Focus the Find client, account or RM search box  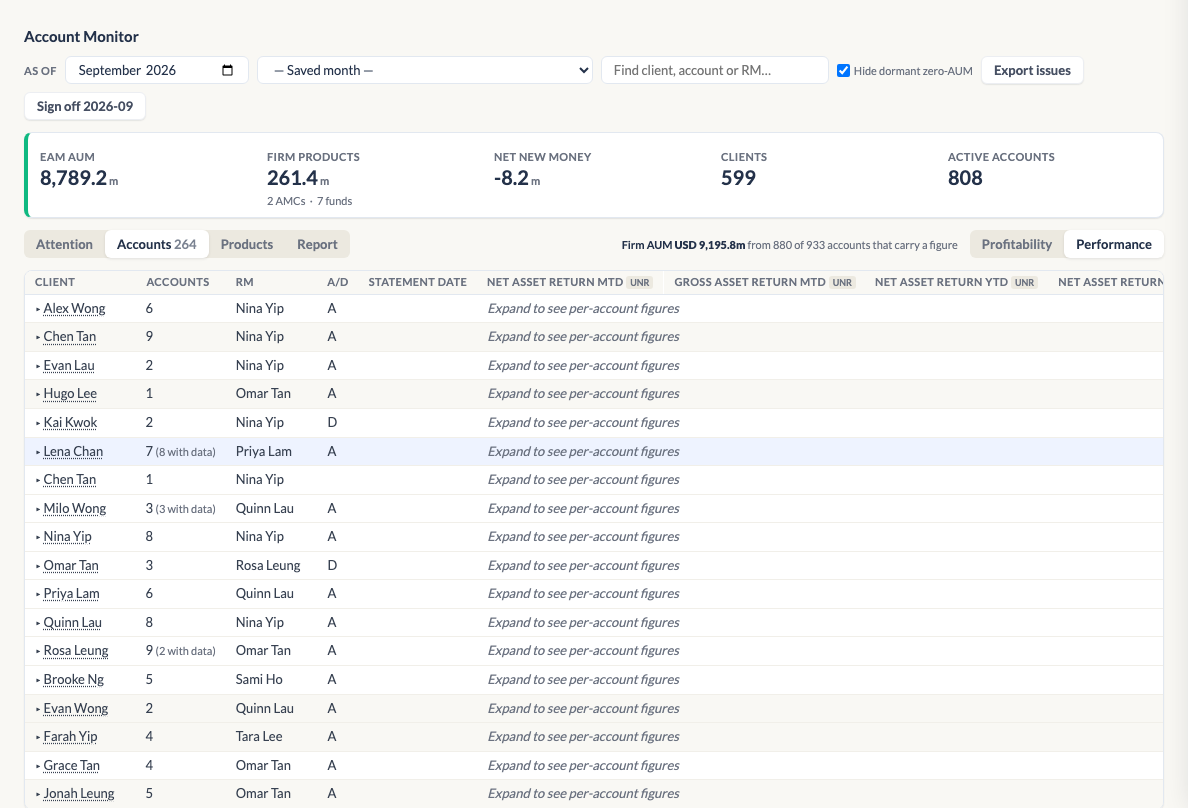coord(714,70)
